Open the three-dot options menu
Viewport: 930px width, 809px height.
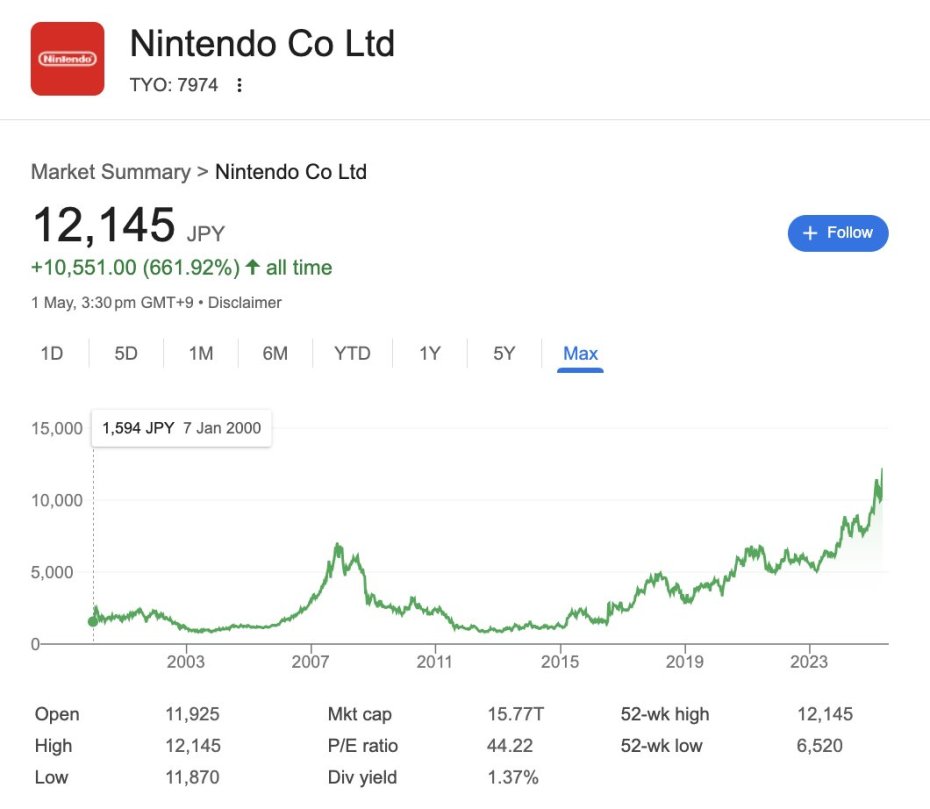click(x=239, y=85)
